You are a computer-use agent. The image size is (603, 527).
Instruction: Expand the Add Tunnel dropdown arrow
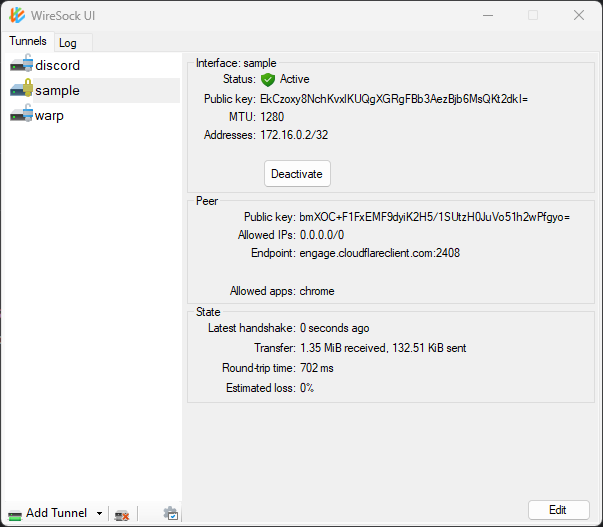click(x=99, y=514)
